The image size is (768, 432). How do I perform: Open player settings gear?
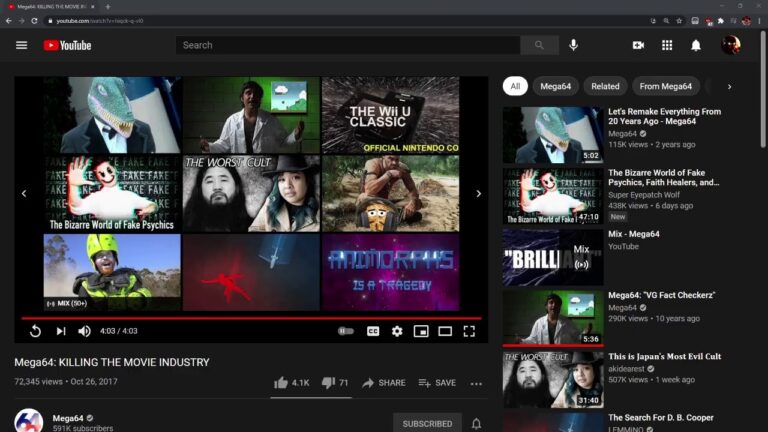coord(397,331)
